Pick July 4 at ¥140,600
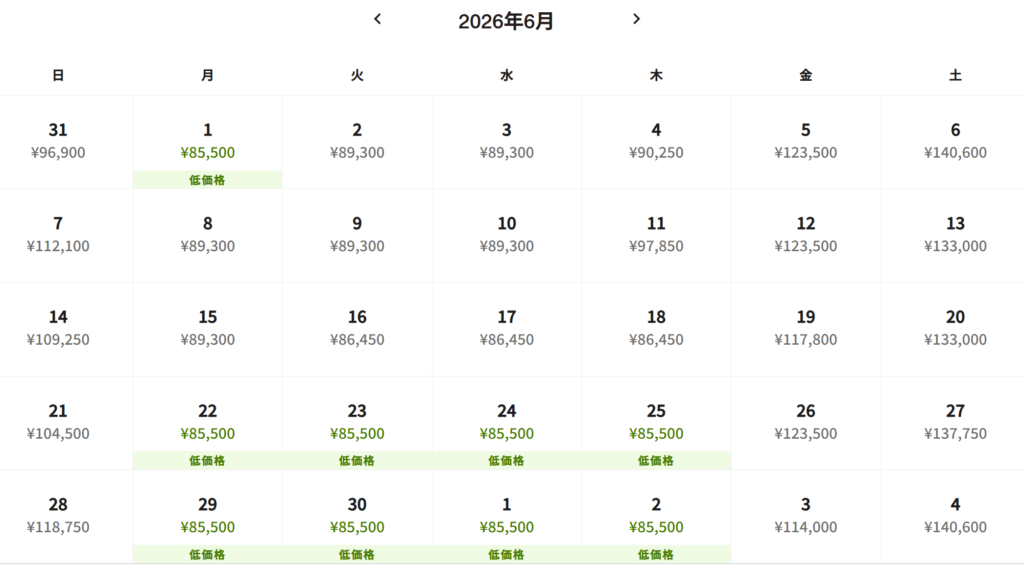 [x=955, y=515]
